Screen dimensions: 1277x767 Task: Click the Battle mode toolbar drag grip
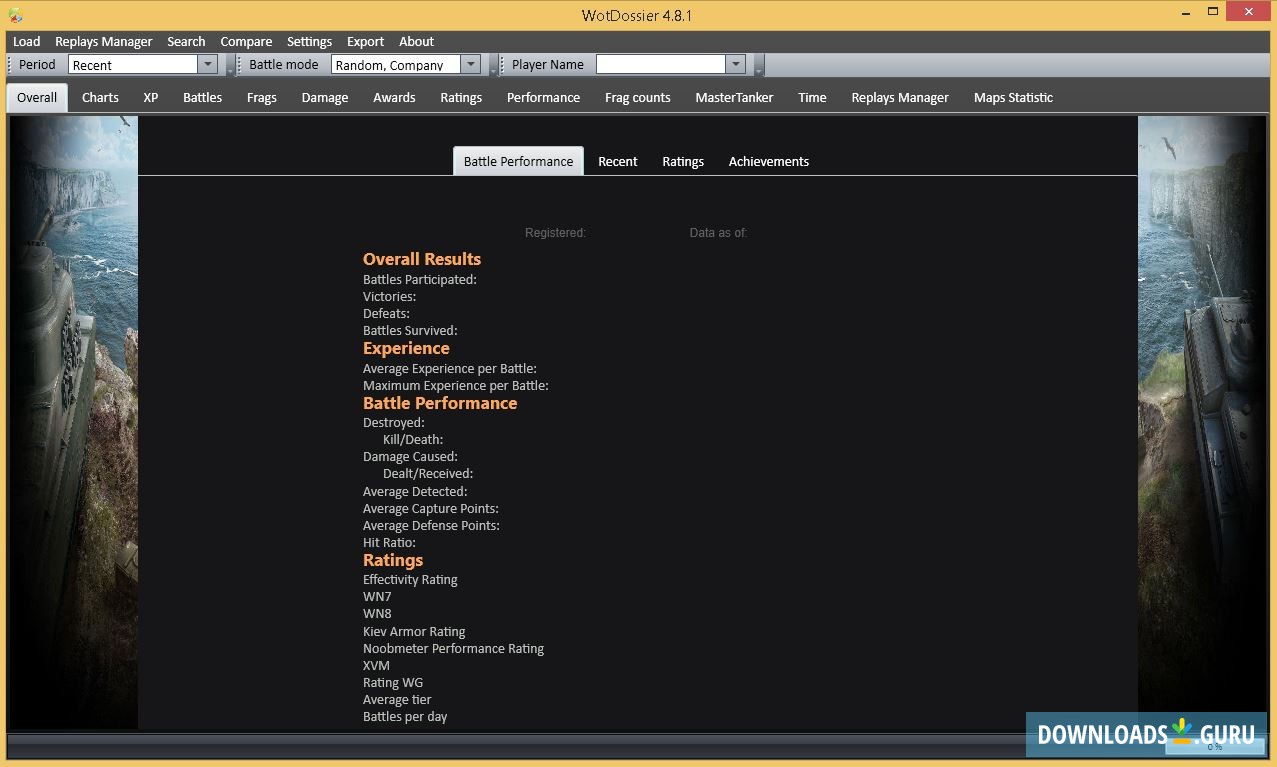(241, 65)
